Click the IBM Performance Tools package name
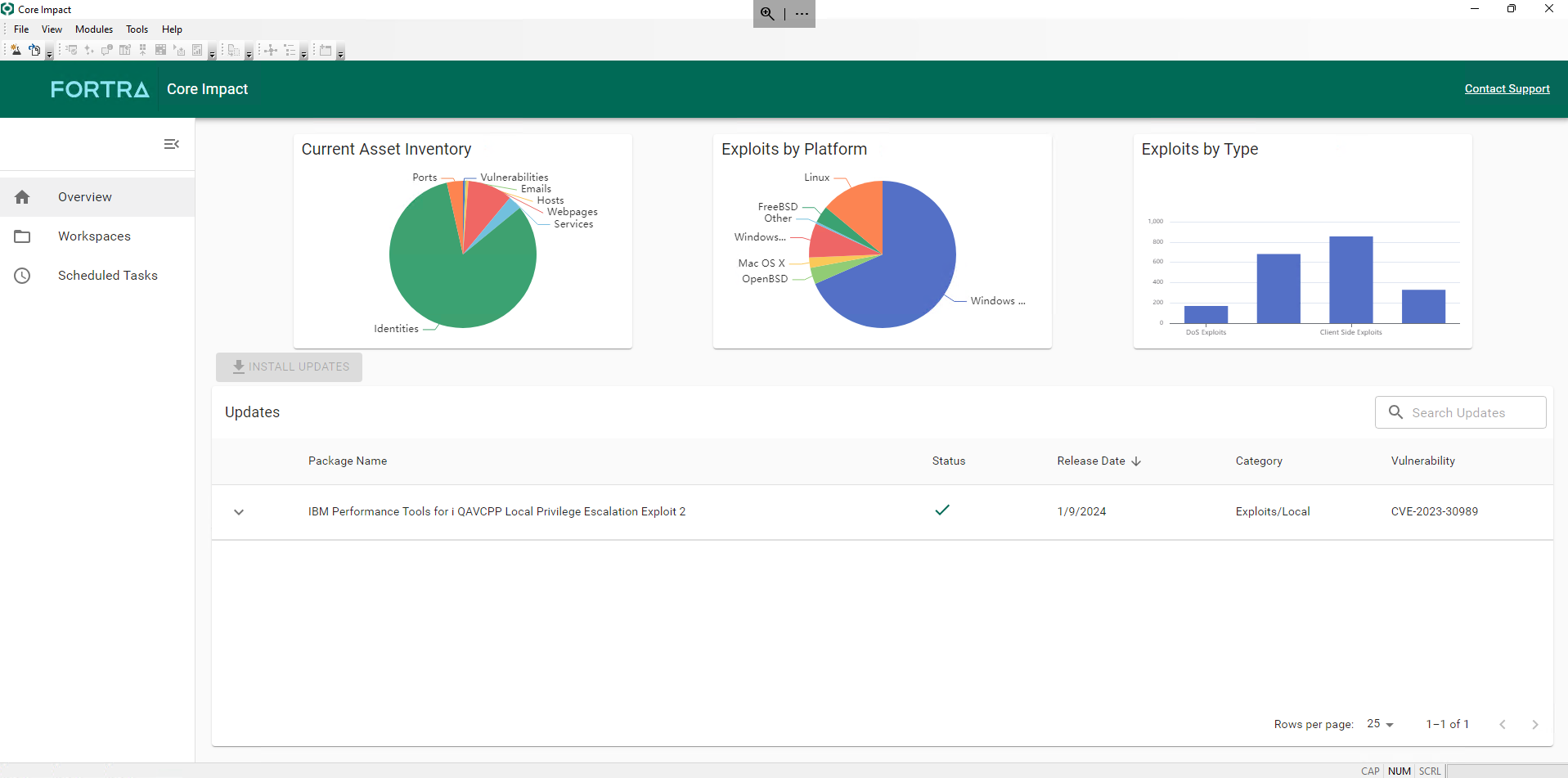 [x=496, y=512]
